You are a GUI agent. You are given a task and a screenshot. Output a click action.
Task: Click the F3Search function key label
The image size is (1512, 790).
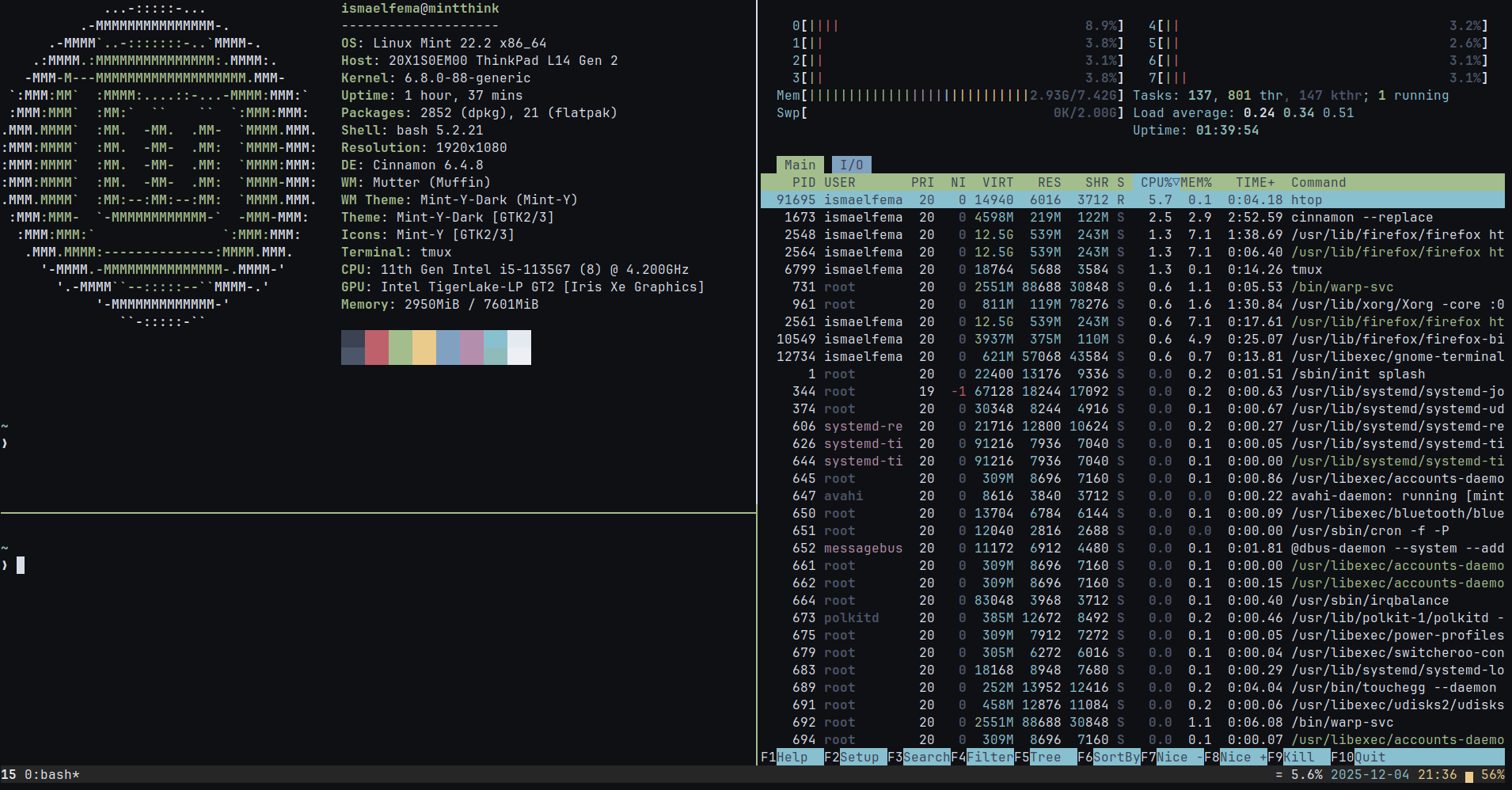(x=917, y=757)
